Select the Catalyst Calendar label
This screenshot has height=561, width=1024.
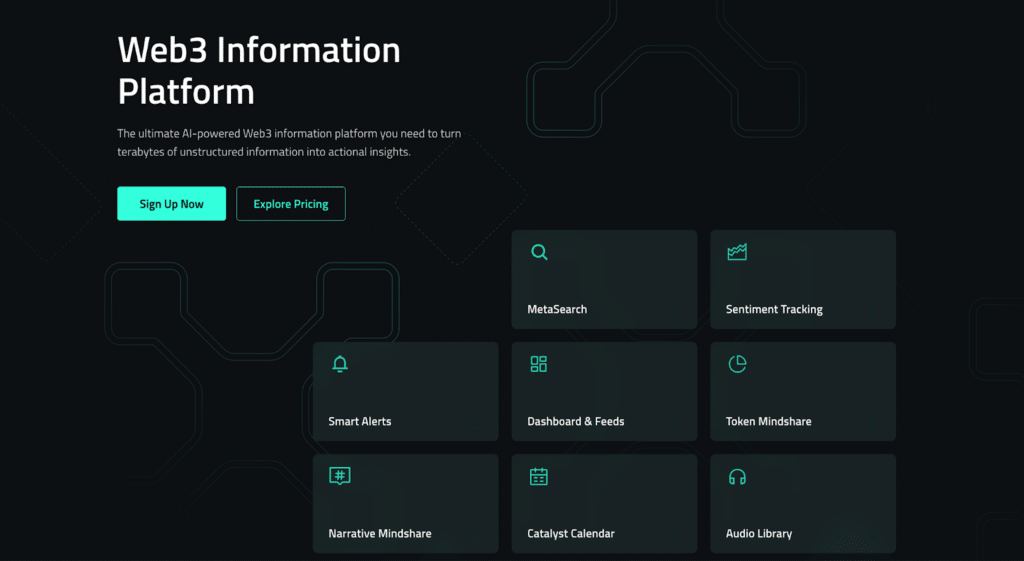571,534
